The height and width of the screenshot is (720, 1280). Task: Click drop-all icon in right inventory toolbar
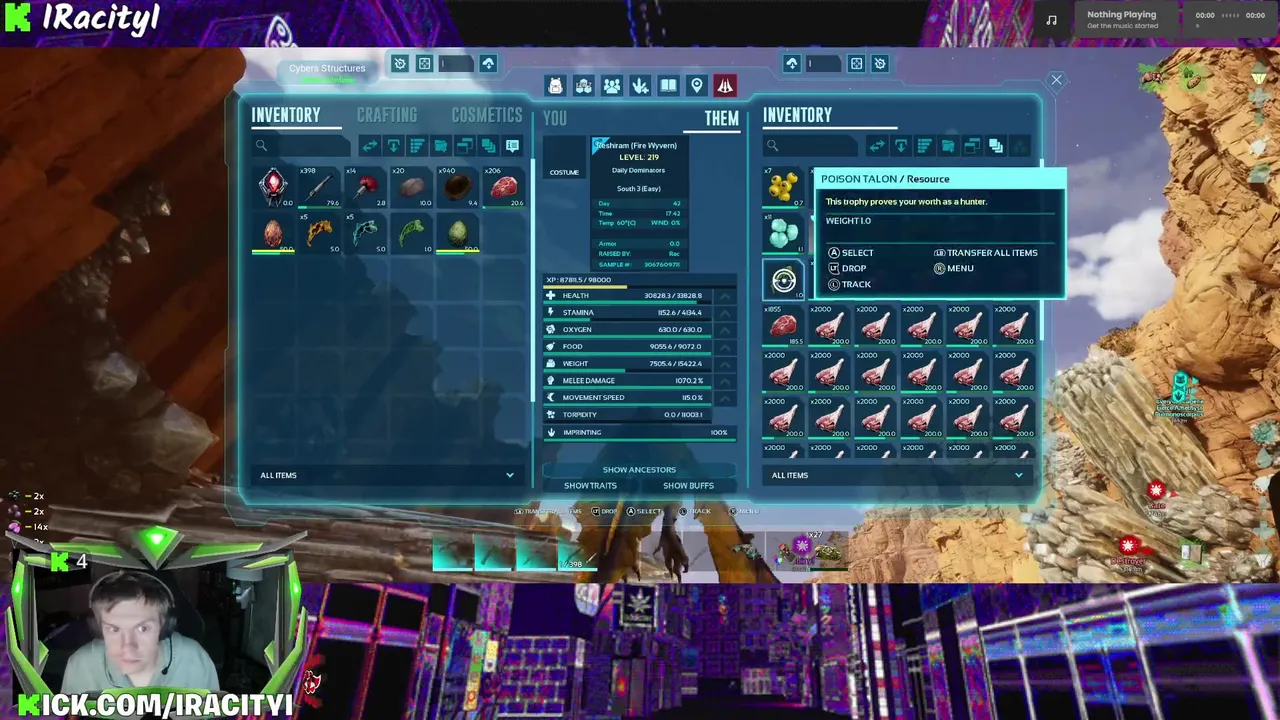pos(901,146)
